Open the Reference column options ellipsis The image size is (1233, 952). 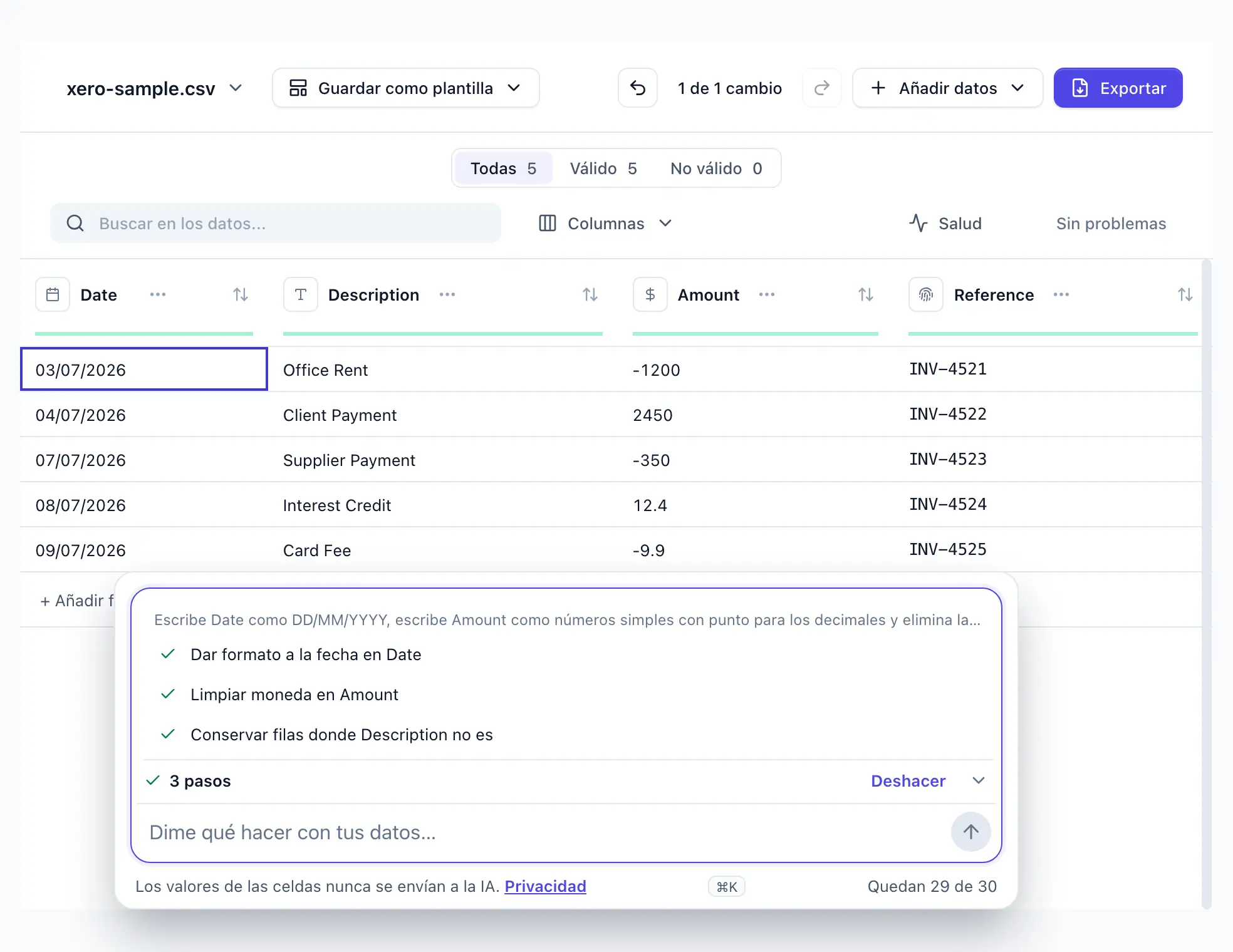pos(1061,294)
